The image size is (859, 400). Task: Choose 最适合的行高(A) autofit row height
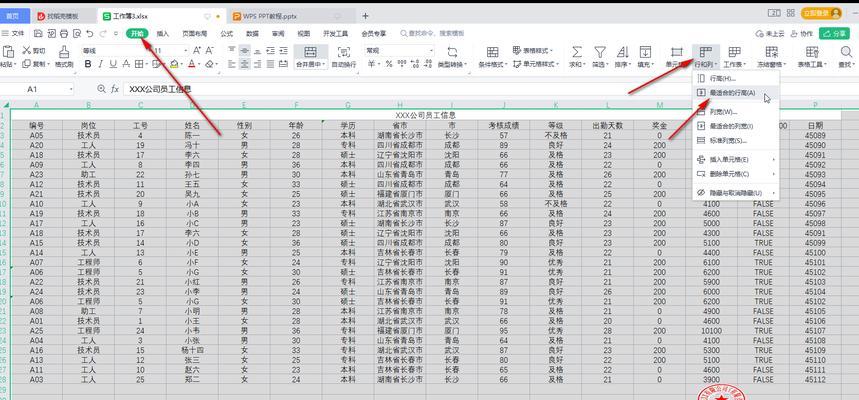pos(735,93)
